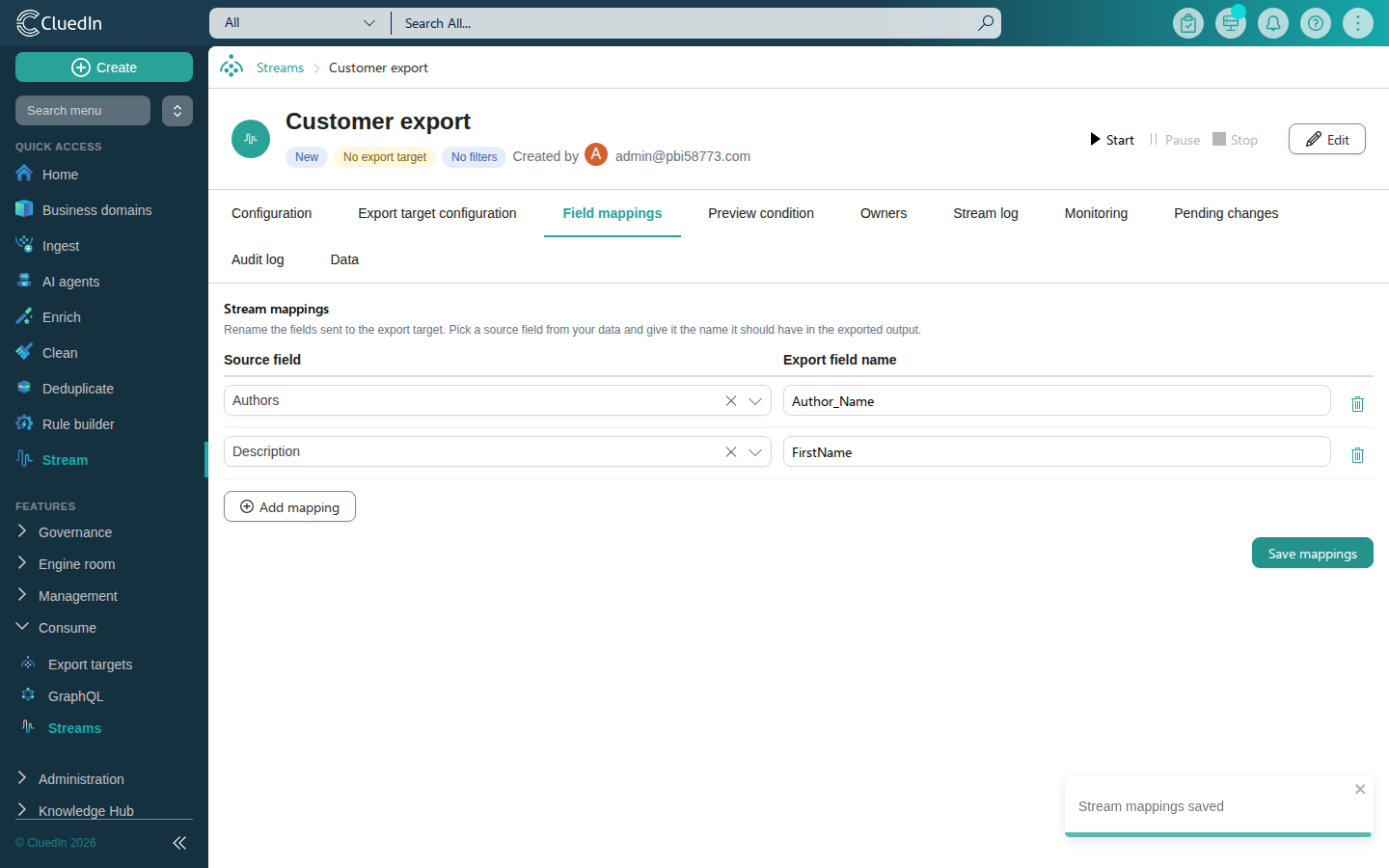Open the server status icon in header
Screen dimensions: 1389x868
[1231, 23]
